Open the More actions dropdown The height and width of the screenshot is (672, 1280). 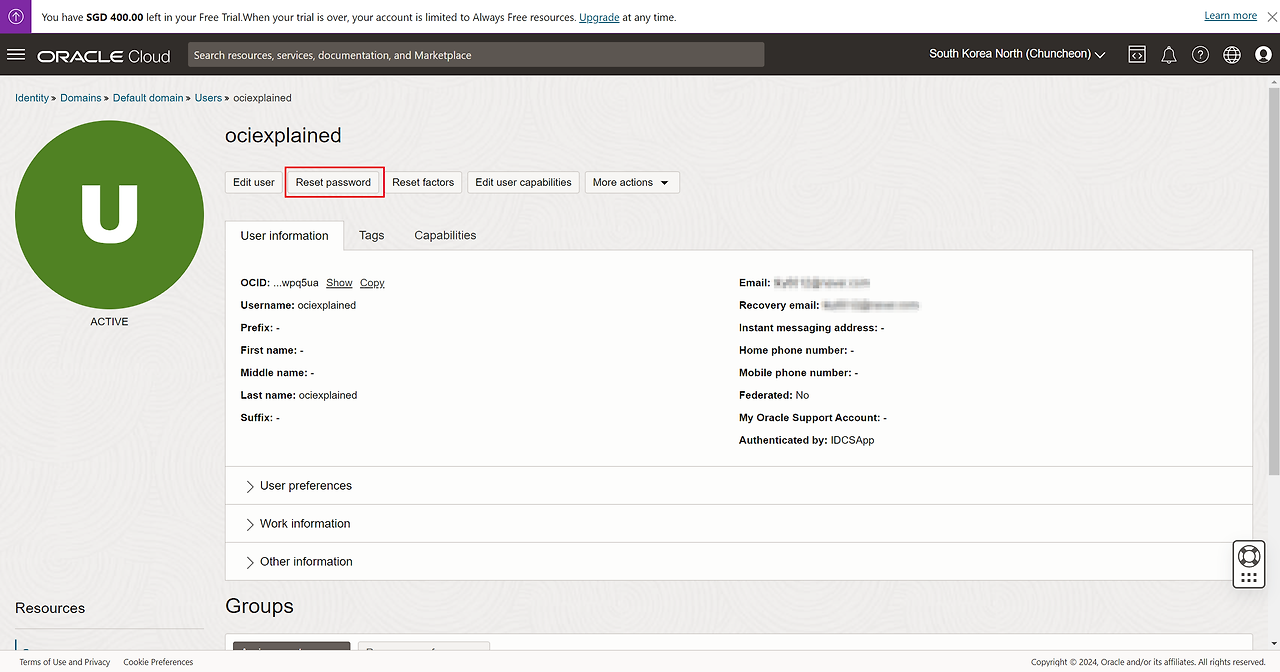pyautogui.click(x=631, y=183)
